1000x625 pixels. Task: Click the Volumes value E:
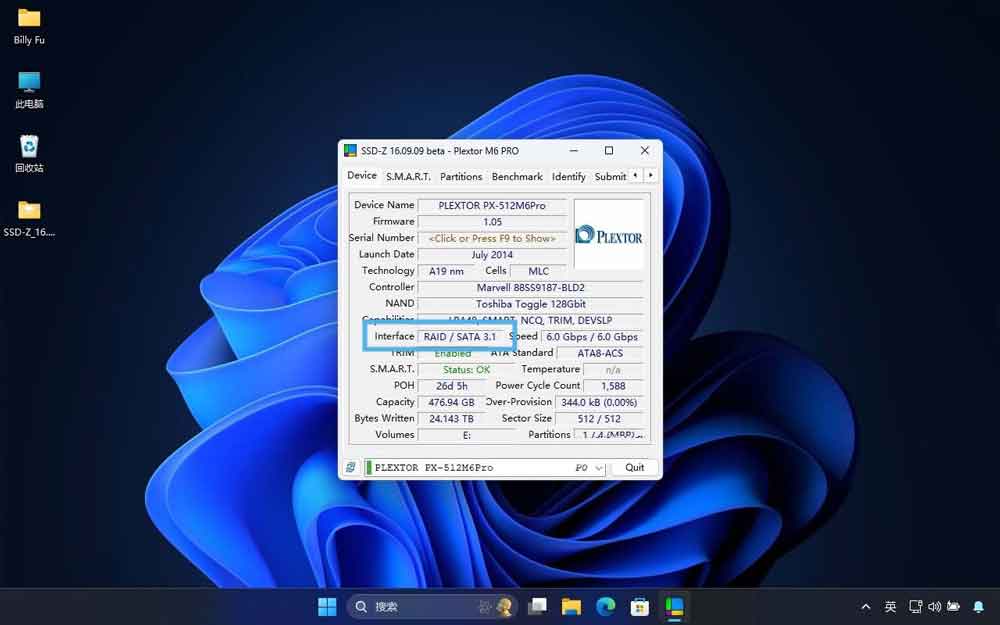(466, 435)
